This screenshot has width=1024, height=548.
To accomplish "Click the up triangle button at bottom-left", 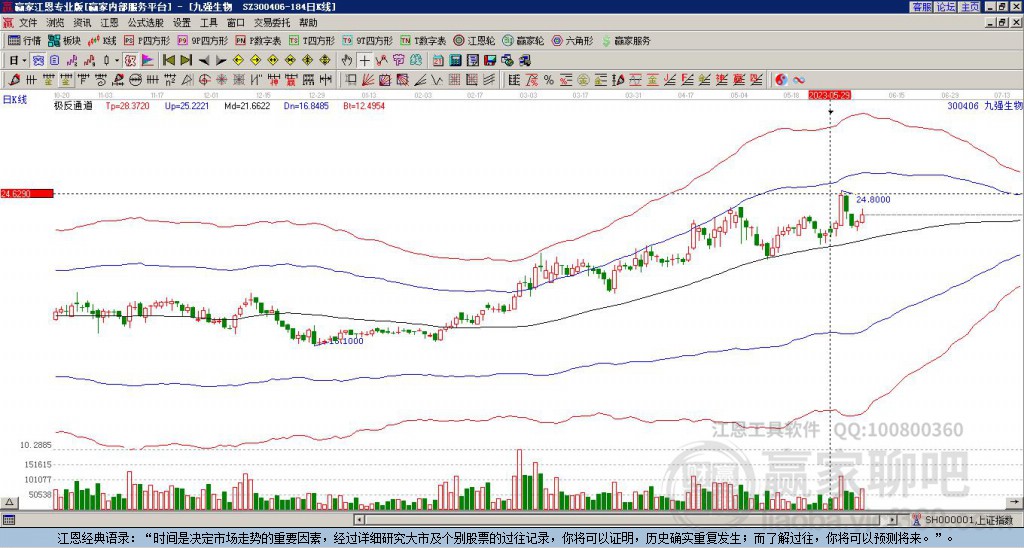I will (8, 502).
